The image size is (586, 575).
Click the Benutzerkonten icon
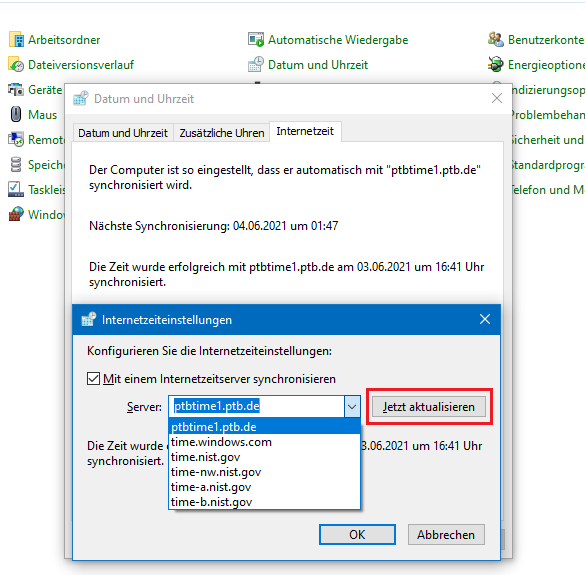[496, 40]
